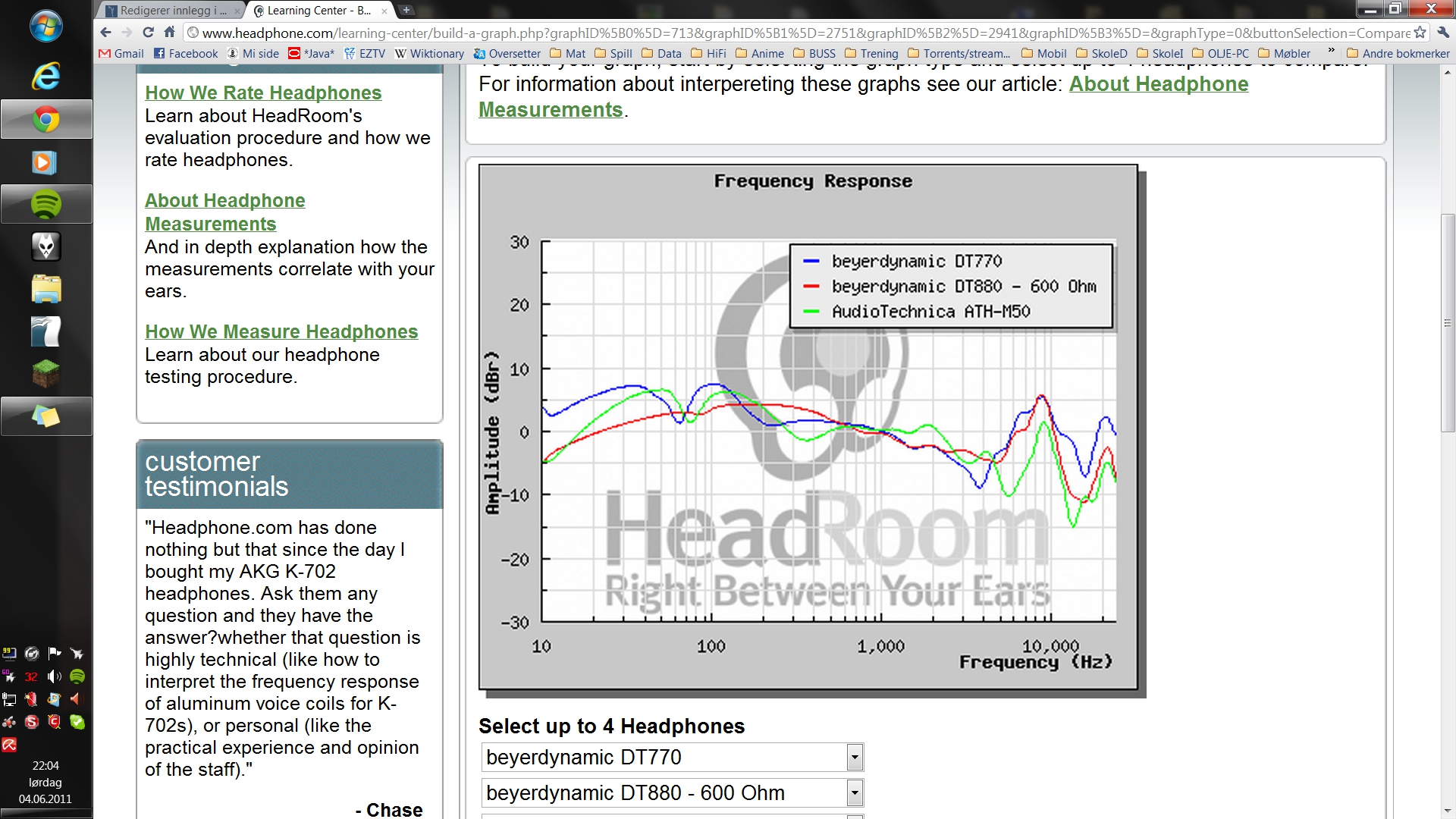Reload the current page
1456x819 pixels.
[148, 33]
